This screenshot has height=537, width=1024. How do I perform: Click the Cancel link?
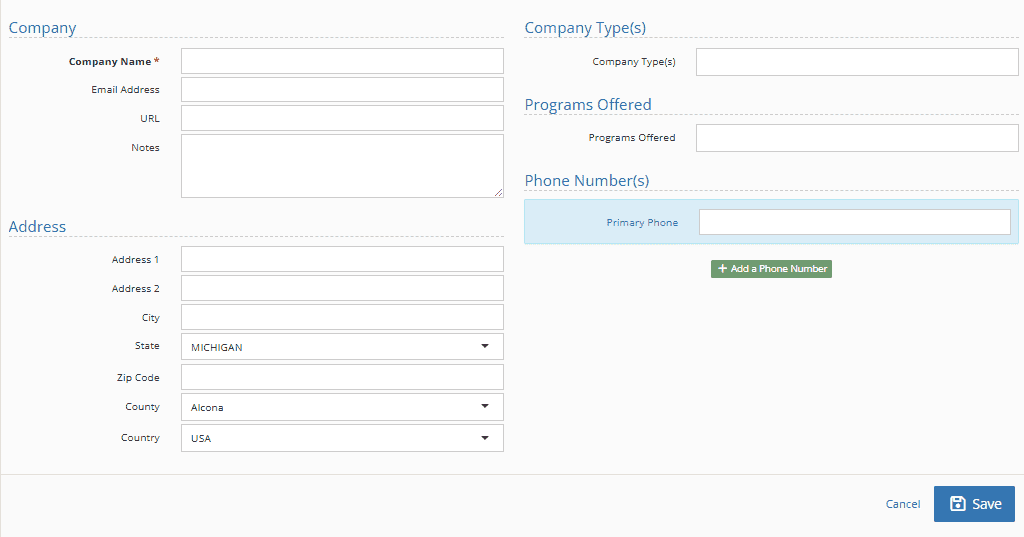point(902,504)
